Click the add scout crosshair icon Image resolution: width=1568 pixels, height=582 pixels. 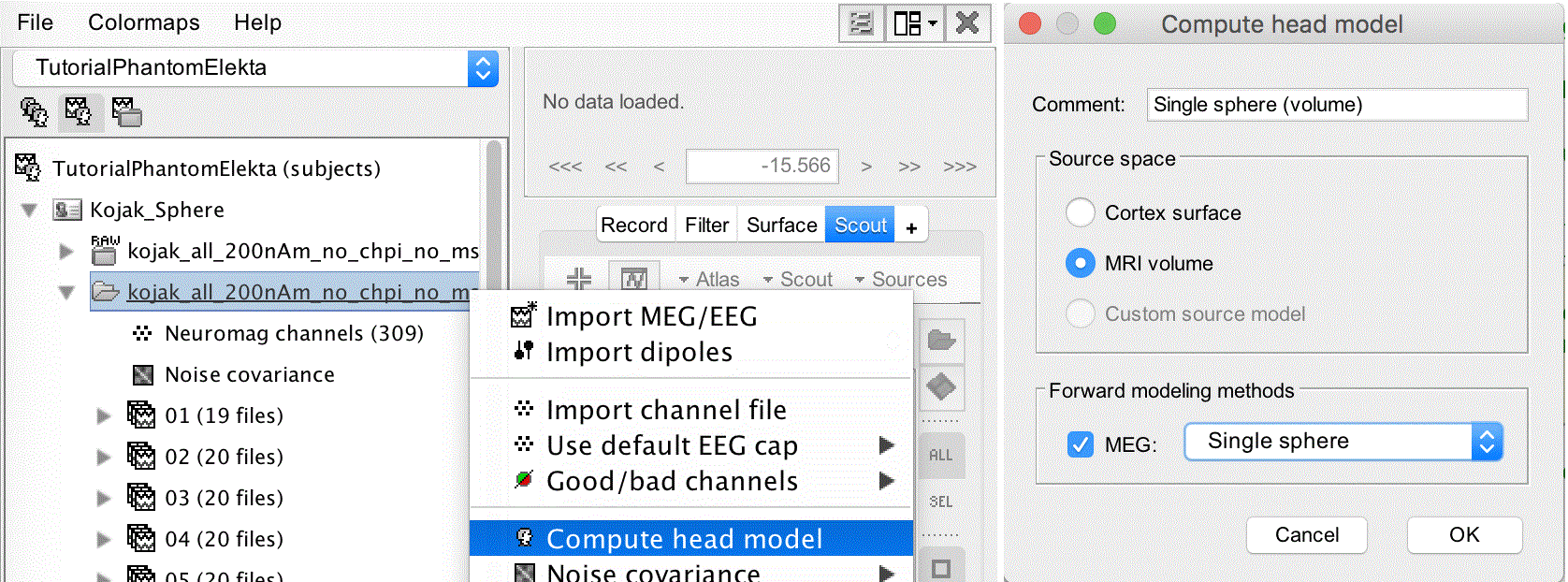pyautogui.click(x=579, y=279)
